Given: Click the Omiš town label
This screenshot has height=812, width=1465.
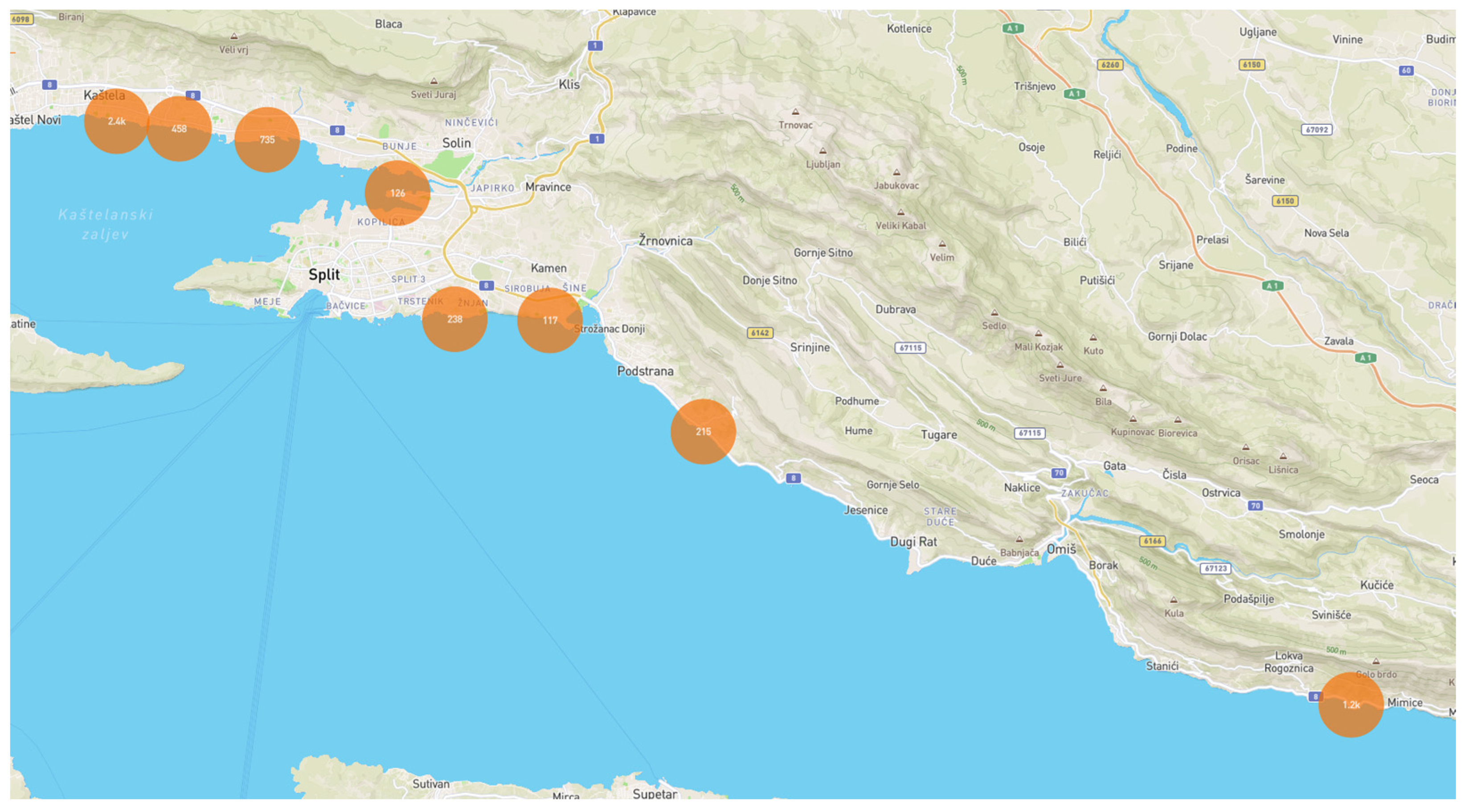Looking at the screenshot, I should (1061, 549).
